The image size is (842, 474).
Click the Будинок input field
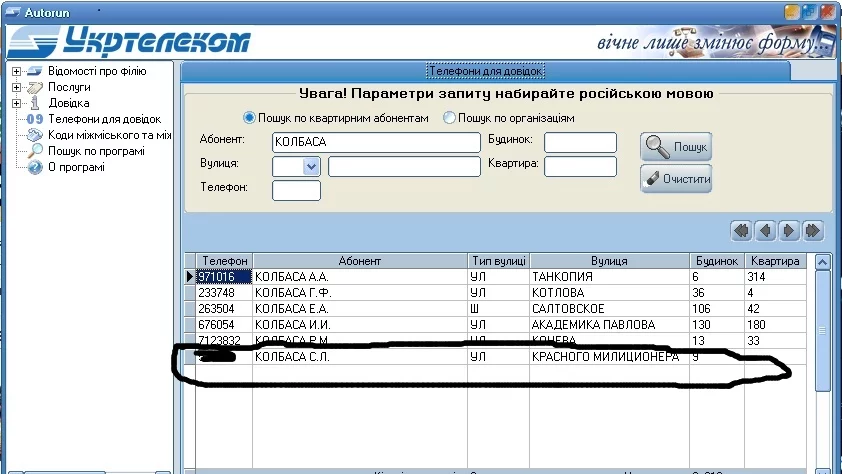pyautogui.click(x=580, y=143)
